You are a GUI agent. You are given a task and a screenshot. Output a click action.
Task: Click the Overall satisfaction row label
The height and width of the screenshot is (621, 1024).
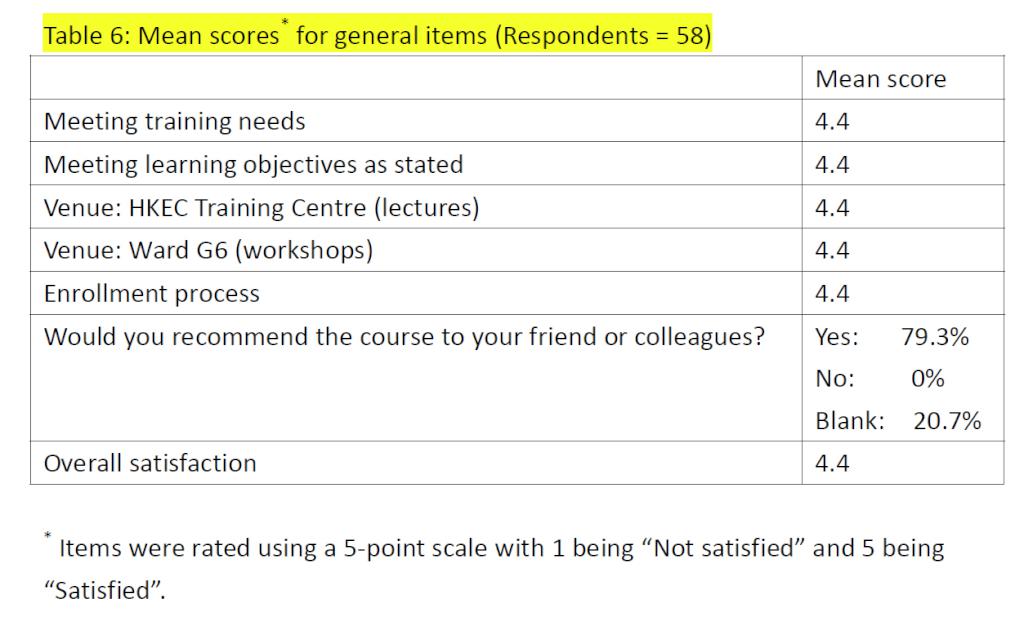150,463
